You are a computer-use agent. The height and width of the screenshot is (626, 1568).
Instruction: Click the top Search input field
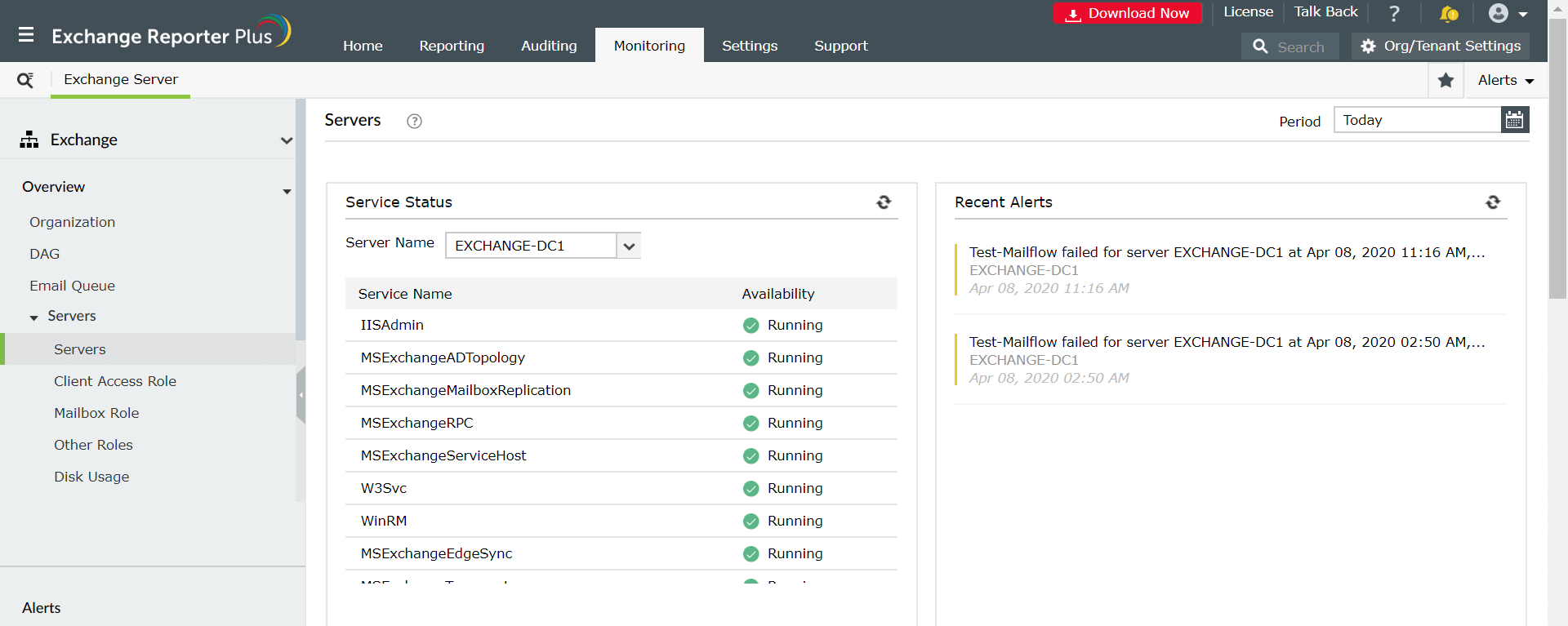(1299, 47)
